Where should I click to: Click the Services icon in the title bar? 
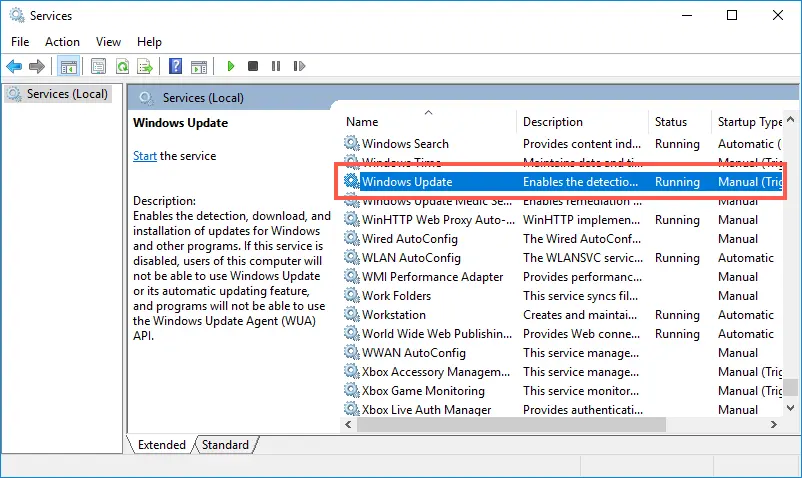point(16,15)
